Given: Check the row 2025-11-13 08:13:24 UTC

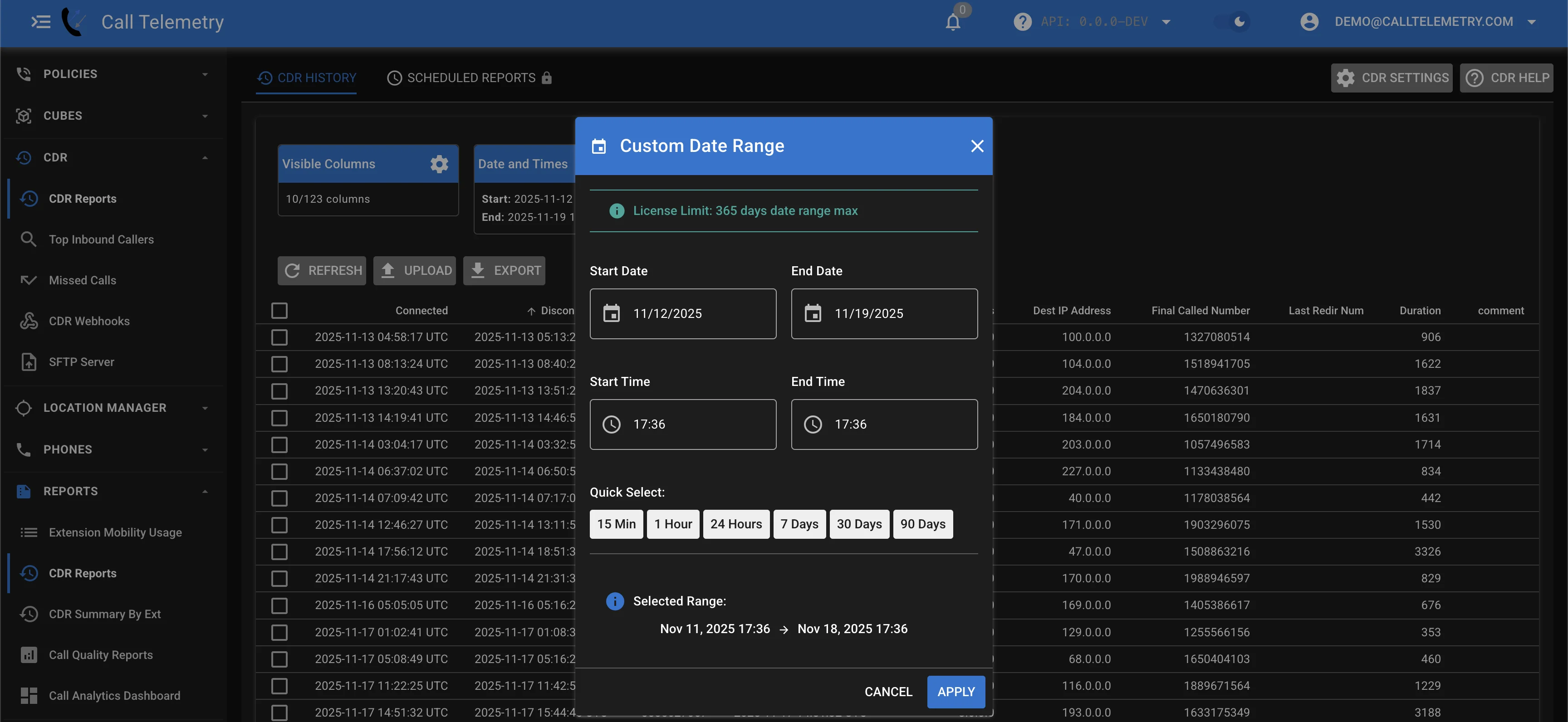Looking at the screenshot, I should tap(279, 364).
